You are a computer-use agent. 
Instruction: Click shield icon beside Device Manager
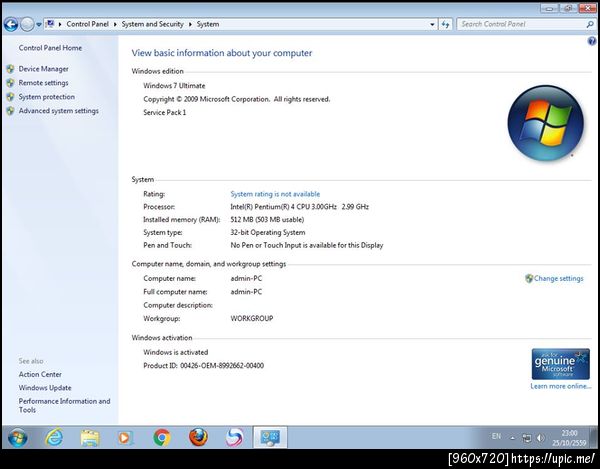coord(11,69)
